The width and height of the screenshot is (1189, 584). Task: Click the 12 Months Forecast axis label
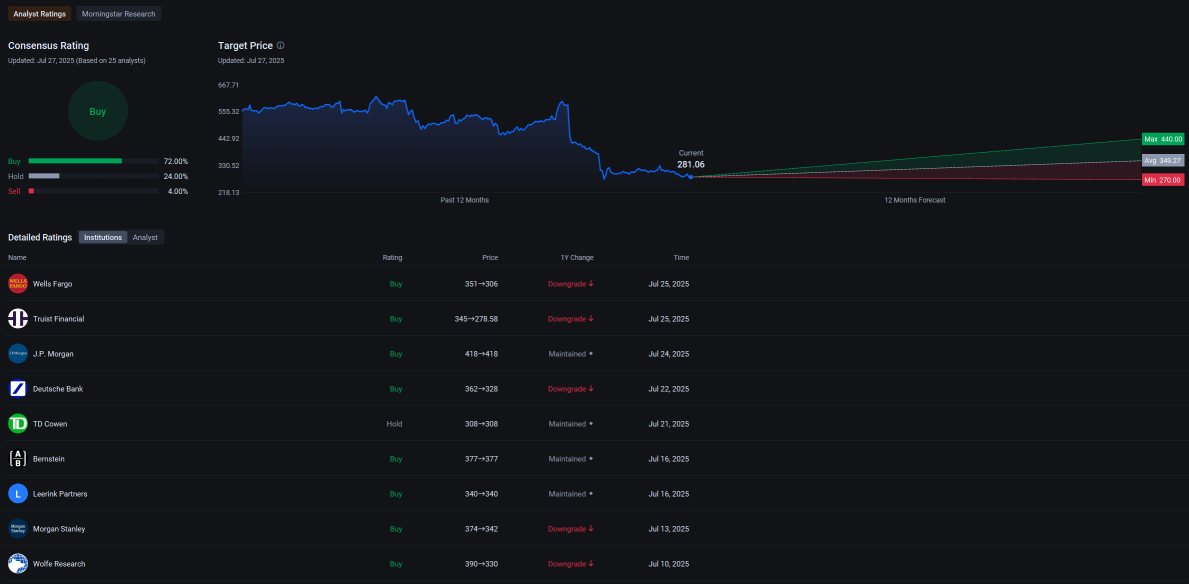[914, 200]
